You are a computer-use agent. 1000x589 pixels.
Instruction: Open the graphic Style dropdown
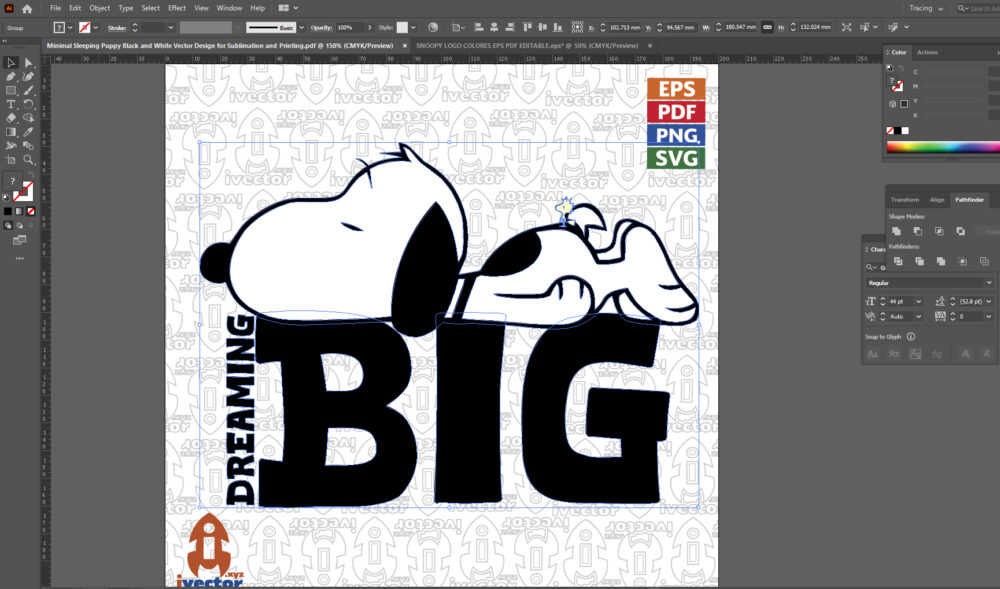pyautogui.click(x=413, y=27)
